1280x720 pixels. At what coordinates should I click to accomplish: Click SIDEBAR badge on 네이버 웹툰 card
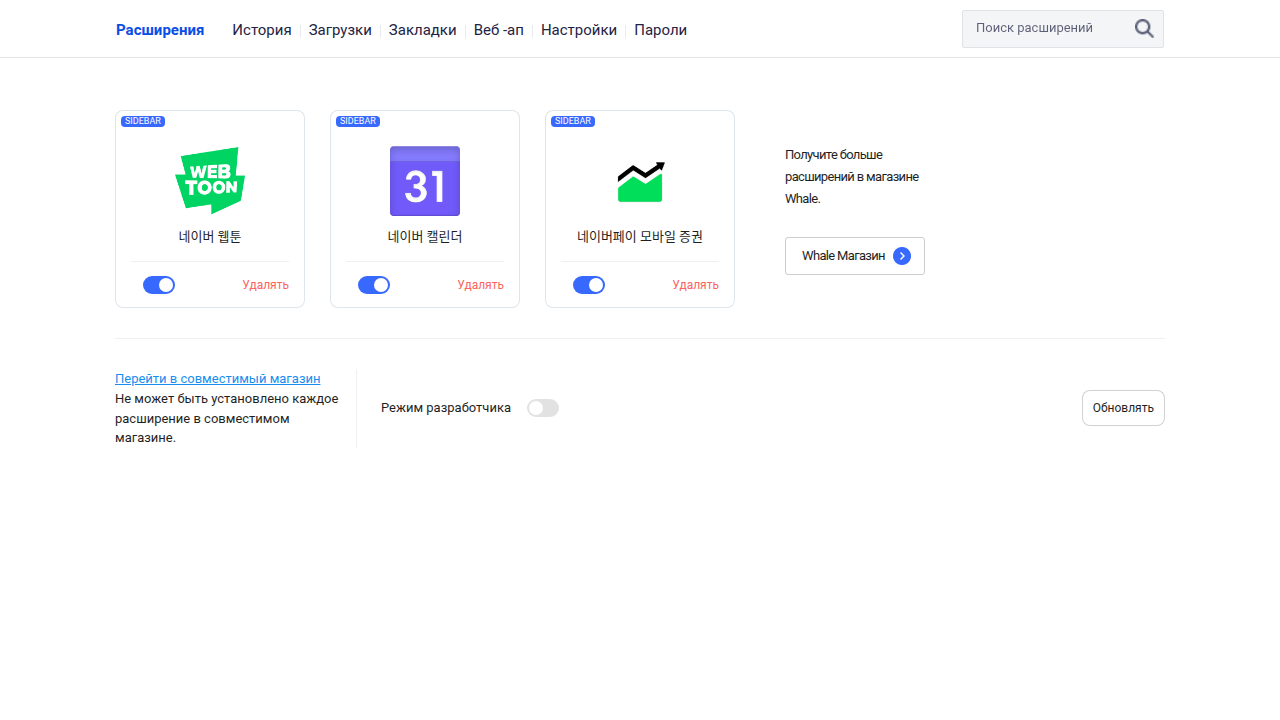click(x=143, y=121)
